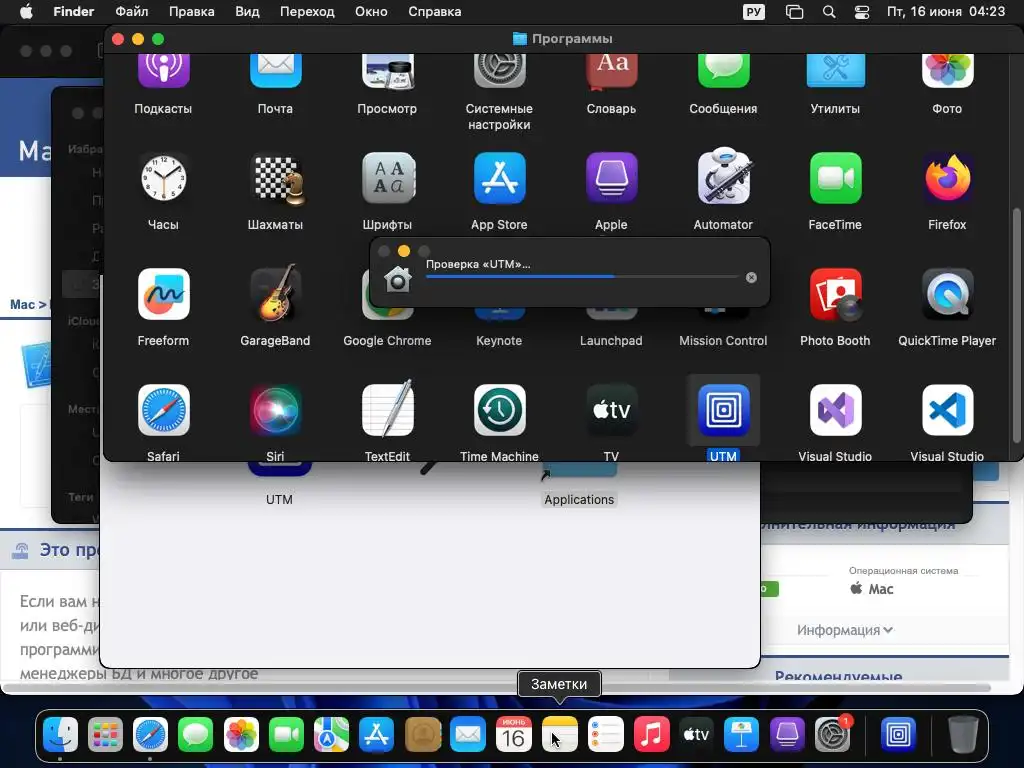The image size is (1024, 768).
Task: Open Keynote from the Dock
Action: click(x=741, y=734)
